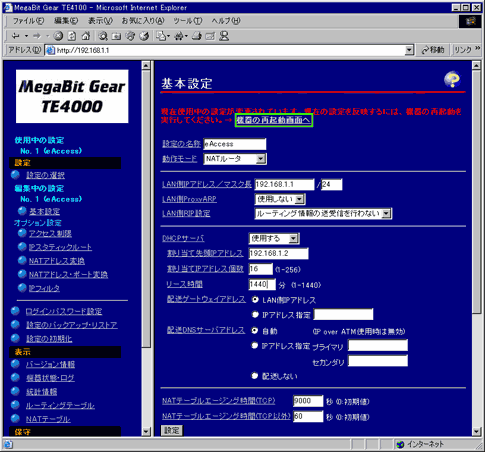Image resolution: width=485 pixels, height=452 pixels.
Task: Open 設定の初期化 sidebar link
Action: [x=49, y=339]
